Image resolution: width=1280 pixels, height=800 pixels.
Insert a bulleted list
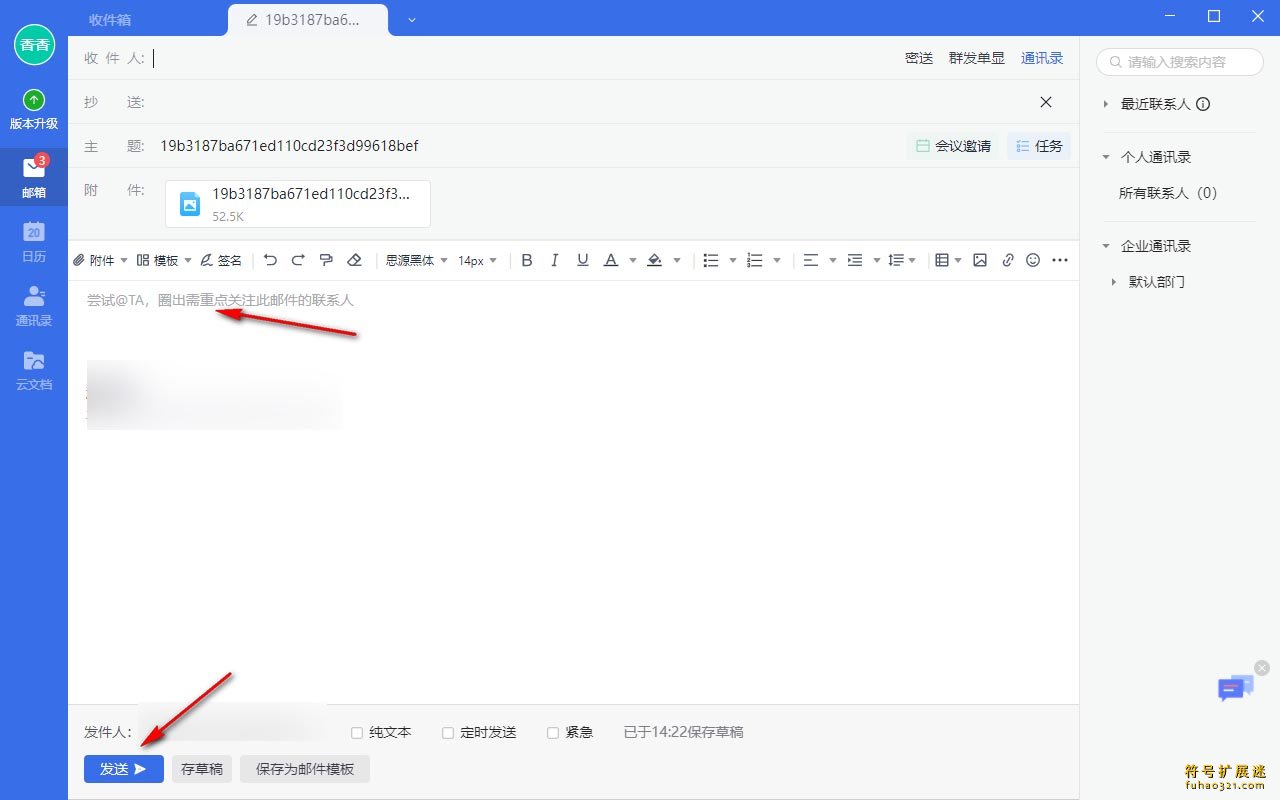pos(711,260)
